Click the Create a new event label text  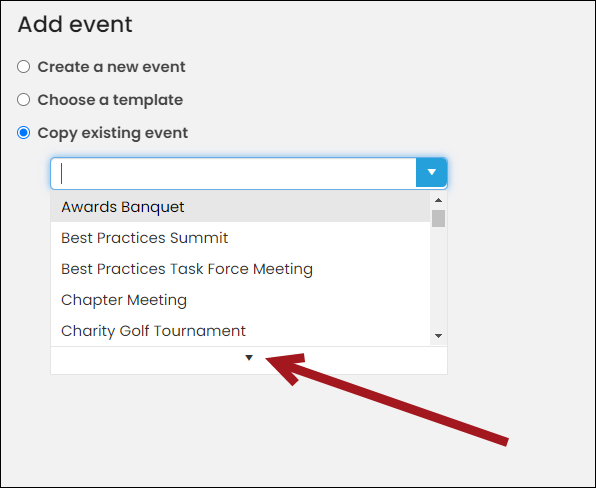(111, 67)
